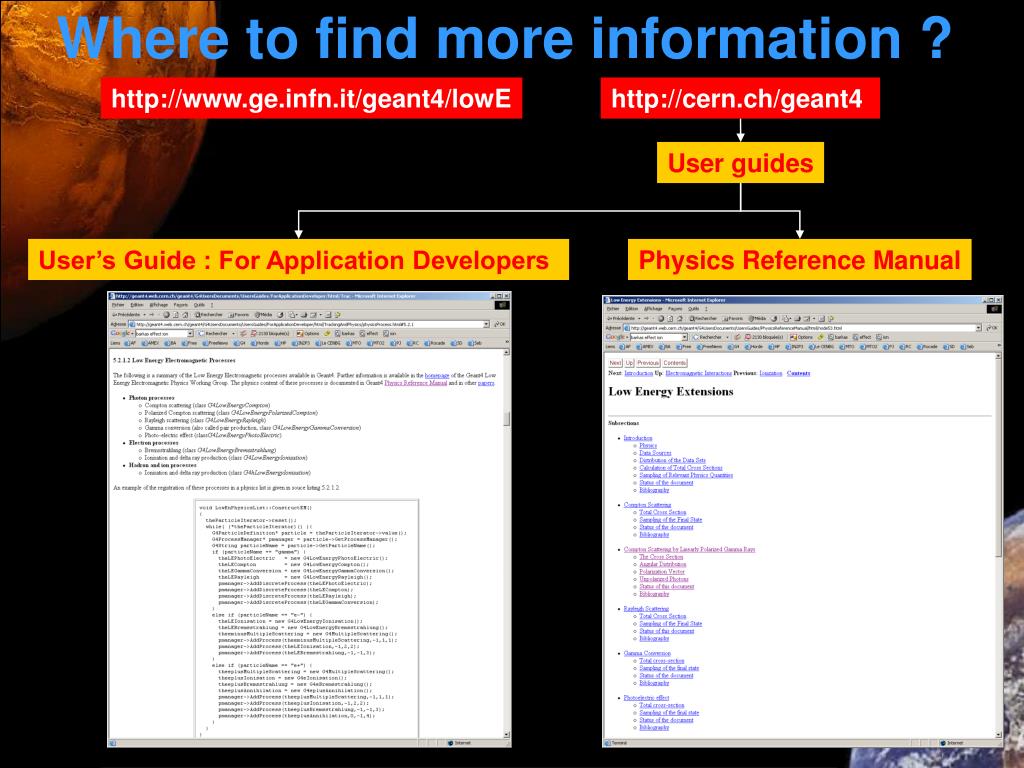Click the blocked popups counter in the left browser
The image size is (1024, 768).
click(x=270, y=333)
